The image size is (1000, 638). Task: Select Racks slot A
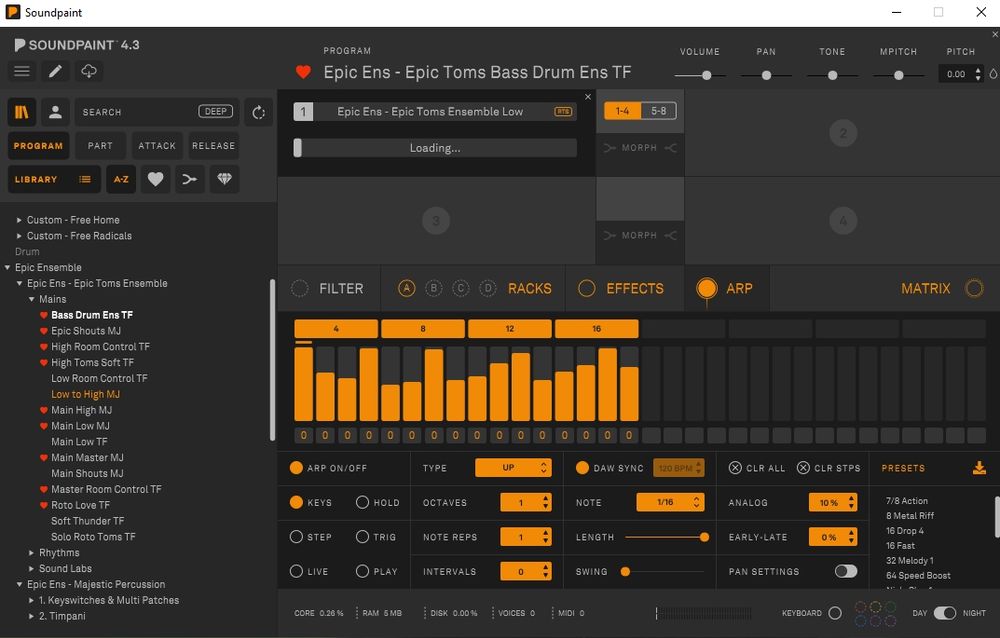point(406,288)
